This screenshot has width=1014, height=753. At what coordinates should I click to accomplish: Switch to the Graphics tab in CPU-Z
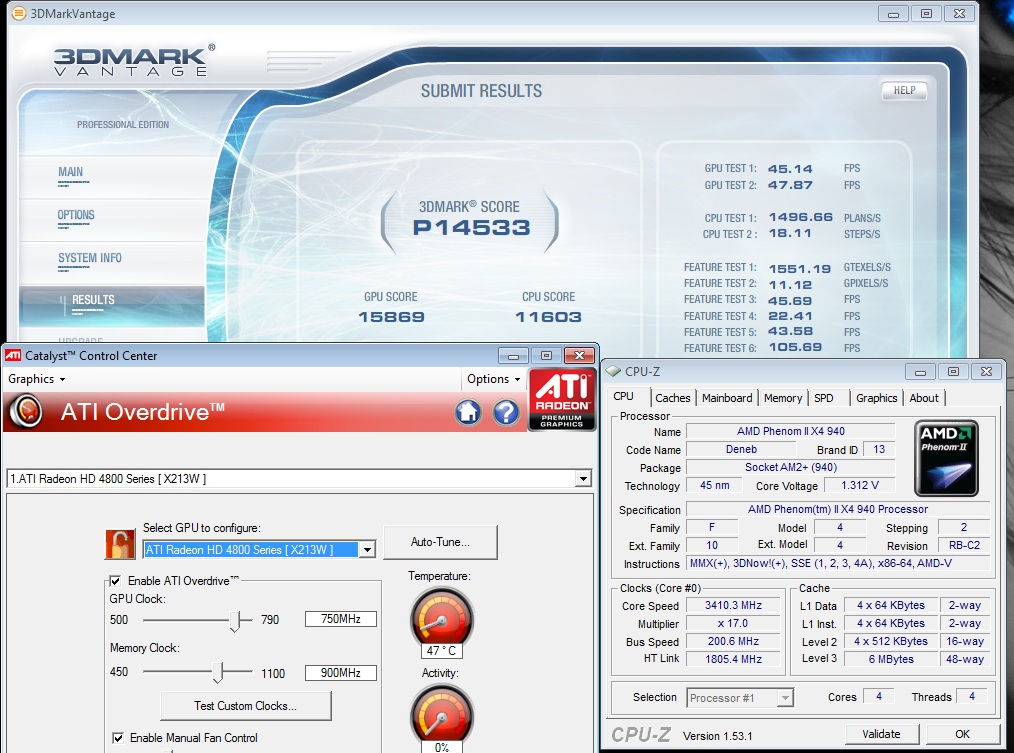(x=876, y=398)
